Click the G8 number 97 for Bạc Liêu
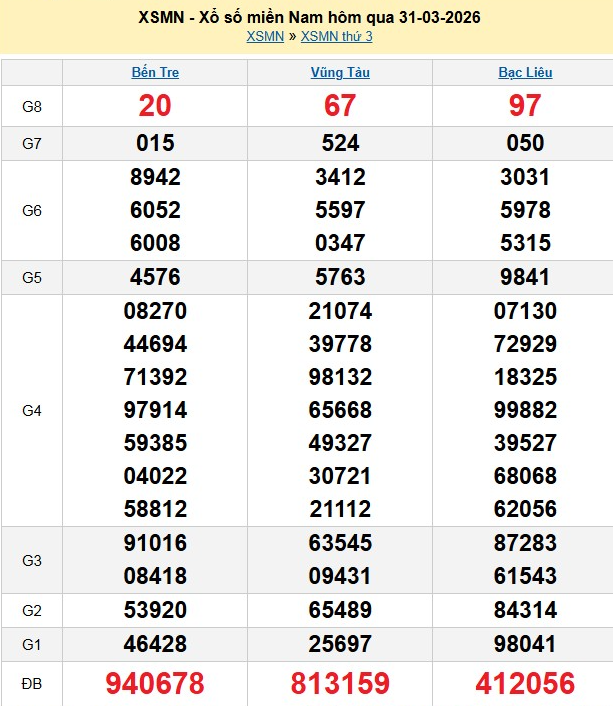613x706 pixels. (525, 105)
